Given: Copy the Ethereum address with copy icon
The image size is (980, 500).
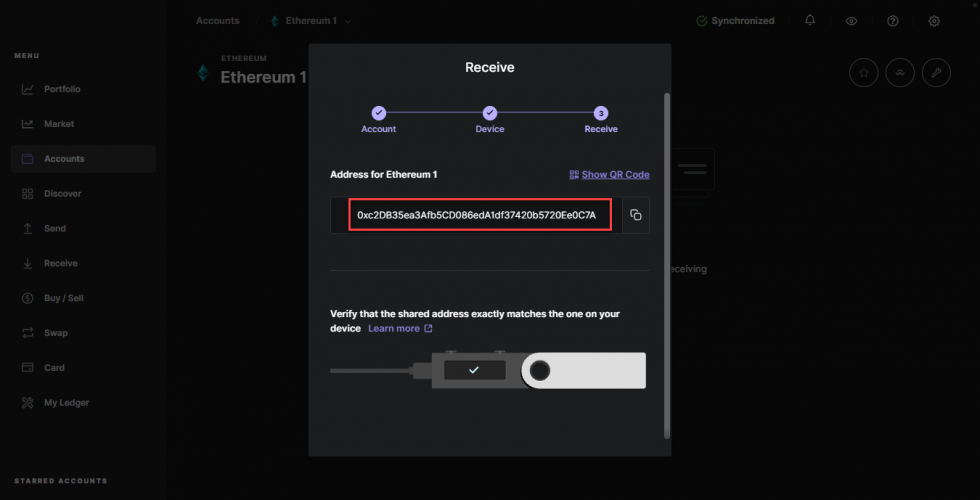Looking at the screenshot, I should 635,215.
